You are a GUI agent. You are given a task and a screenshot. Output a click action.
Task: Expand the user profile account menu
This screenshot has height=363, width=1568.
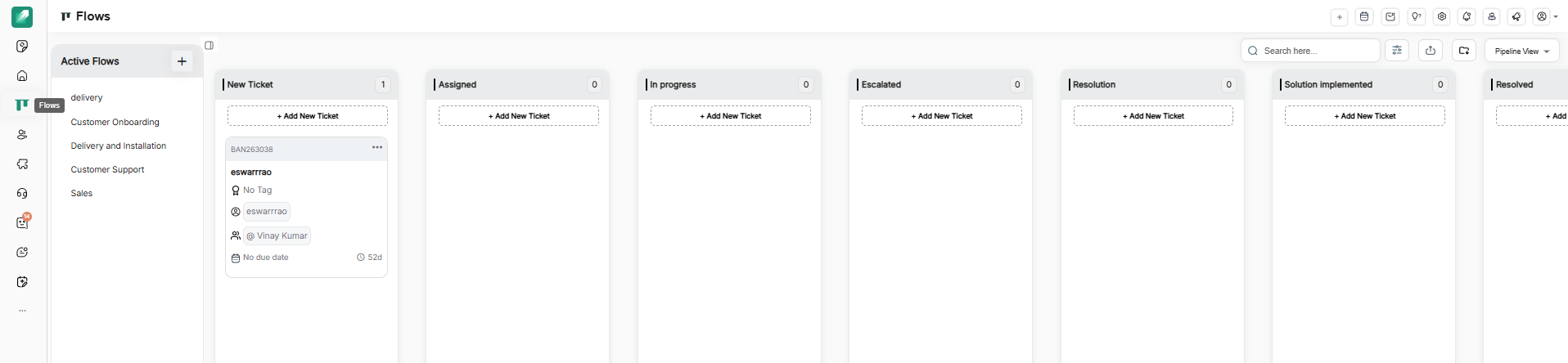[1546, 16]
